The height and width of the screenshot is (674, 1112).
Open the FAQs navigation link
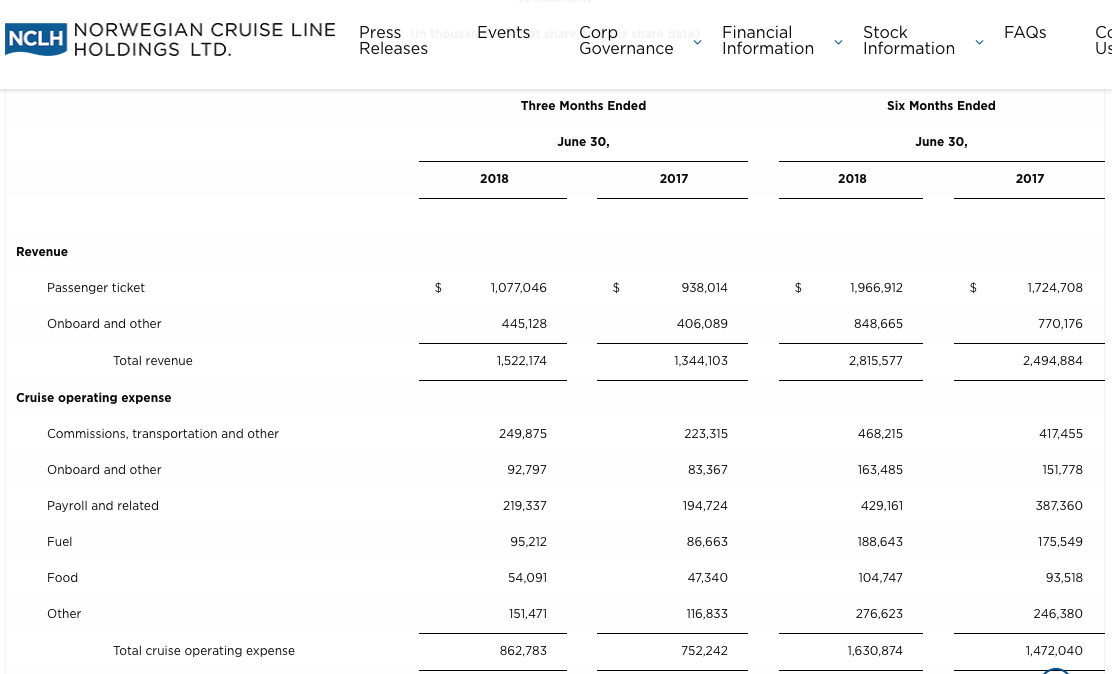(x=1025, y=32)
